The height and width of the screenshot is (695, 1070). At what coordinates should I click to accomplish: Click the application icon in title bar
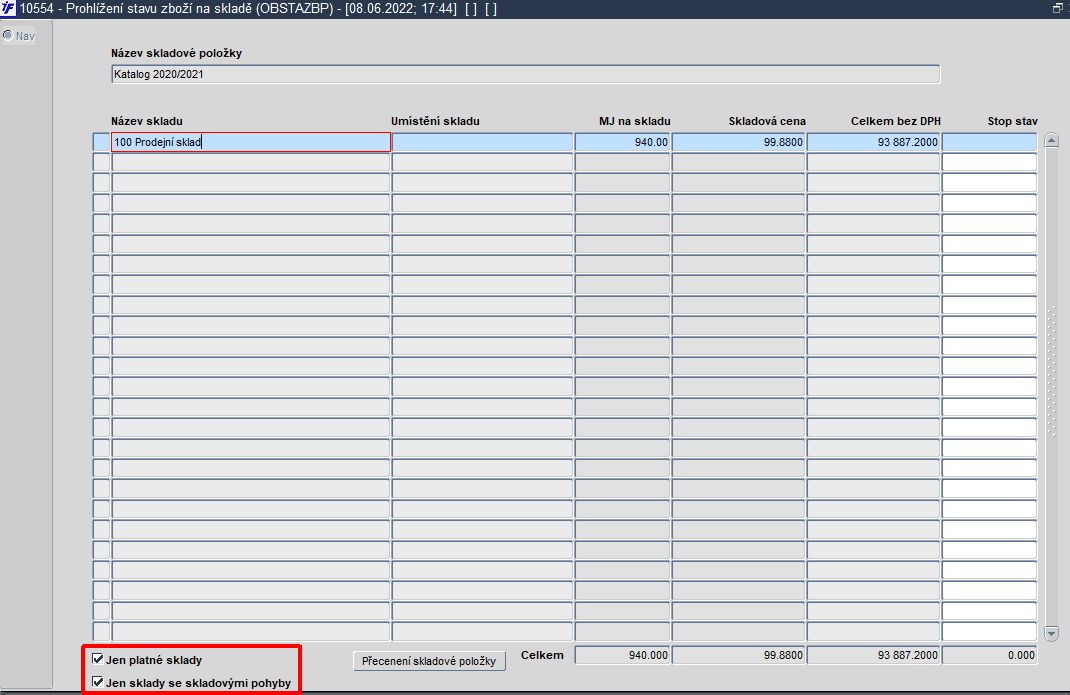click(x=8, y=8)
